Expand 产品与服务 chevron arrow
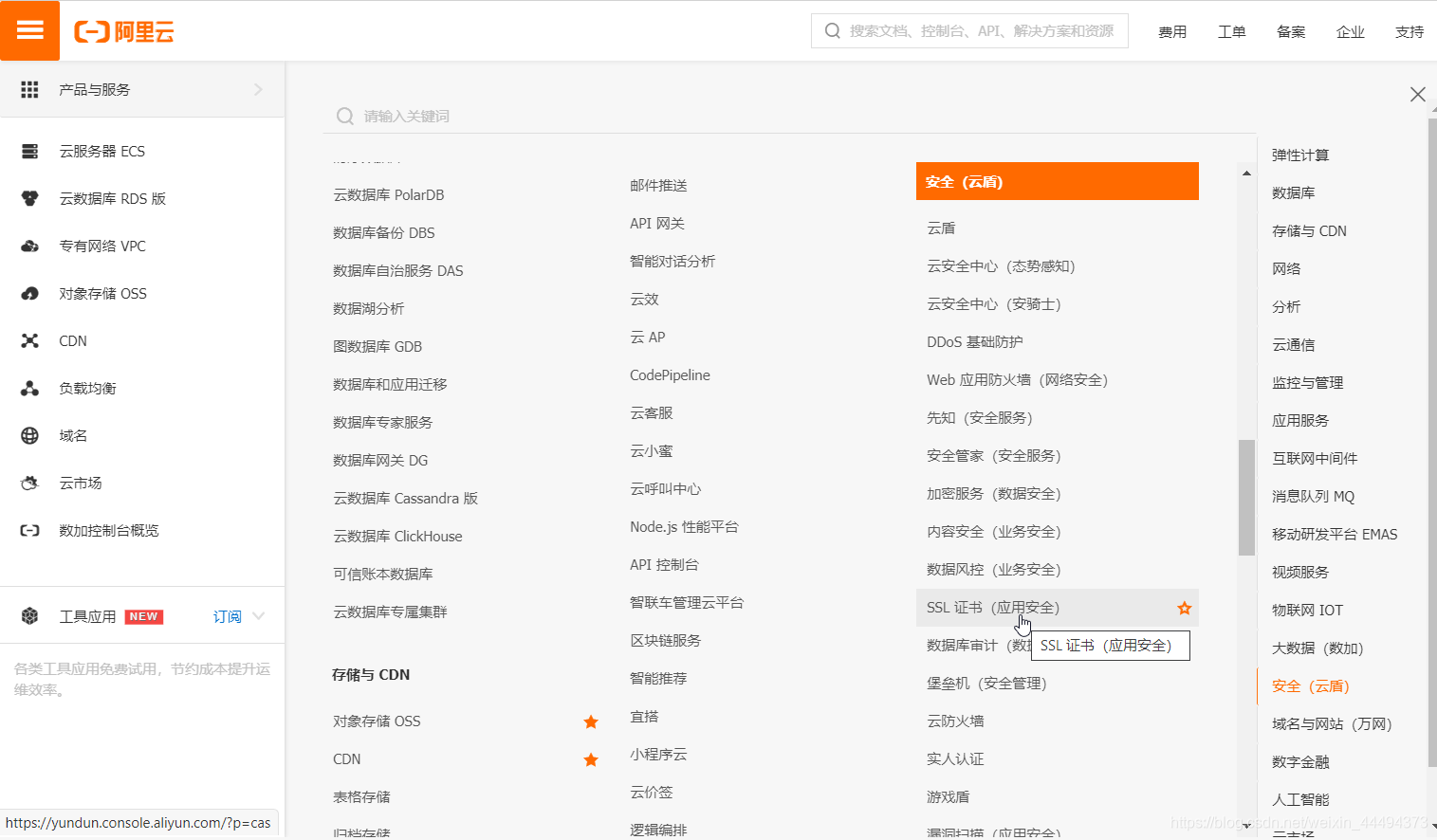The width and height of the screenshot is (1437, 840). pyautogui.click(x=258, y=89)
